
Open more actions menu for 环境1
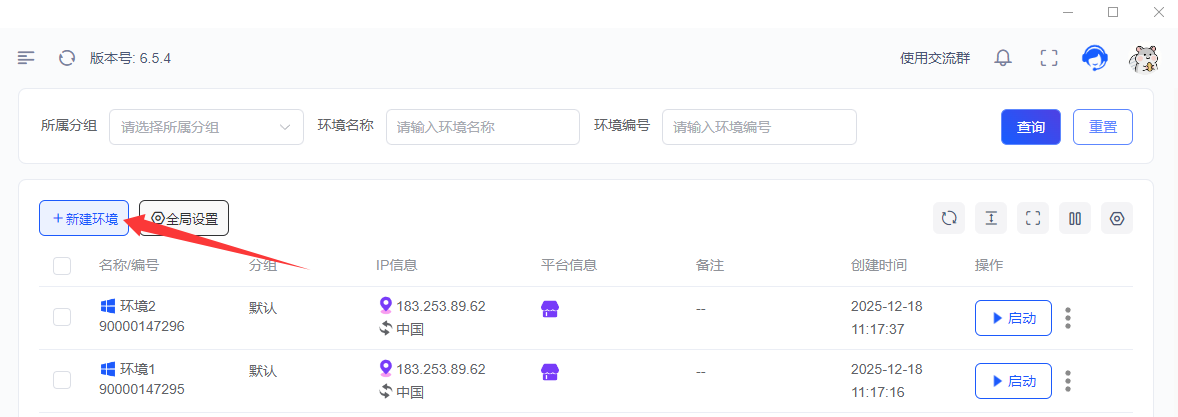[1068, 381]
